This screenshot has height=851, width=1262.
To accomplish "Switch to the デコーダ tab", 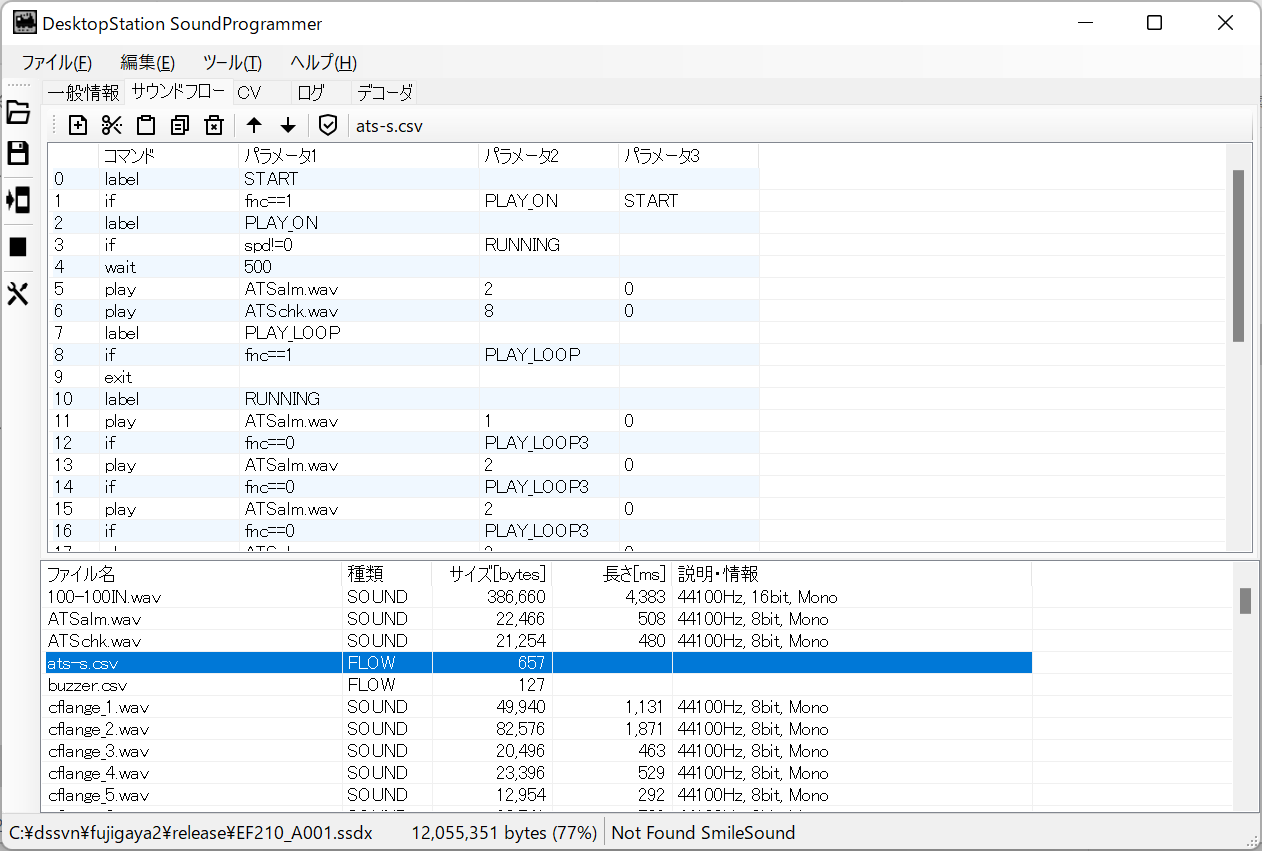I will point(385,93).
